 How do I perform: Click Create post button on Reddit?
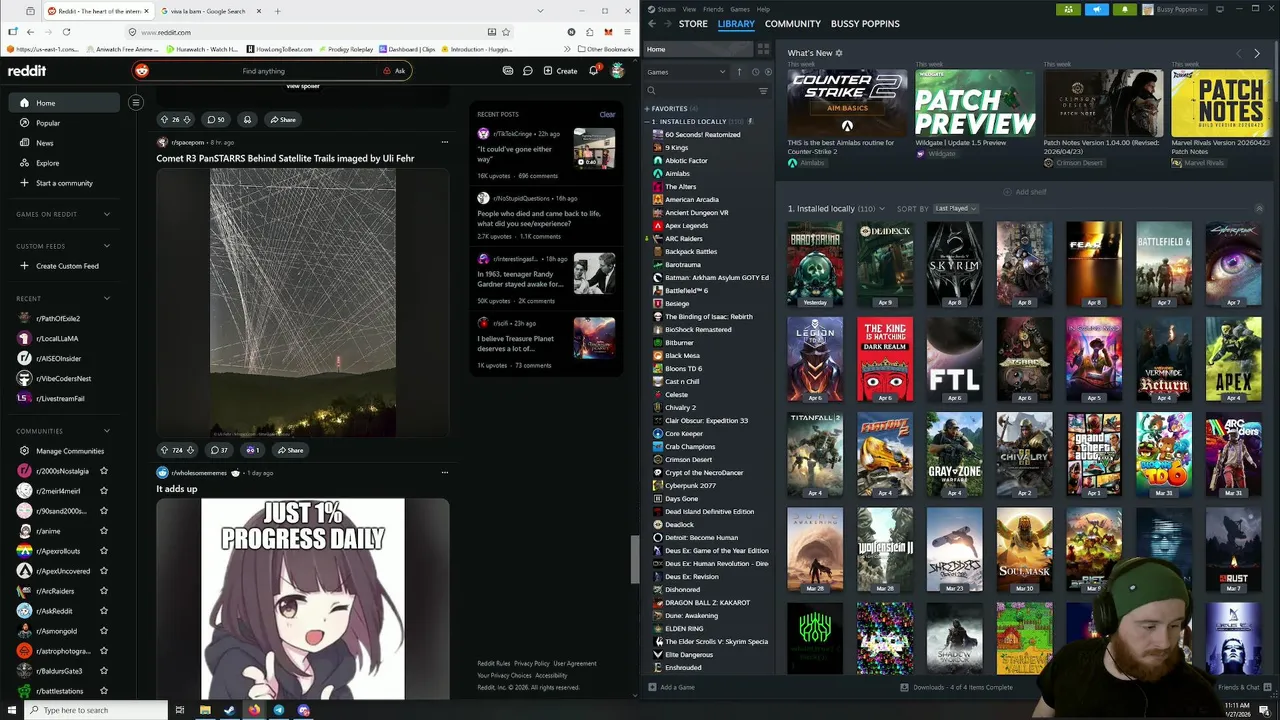click(560, 71)
